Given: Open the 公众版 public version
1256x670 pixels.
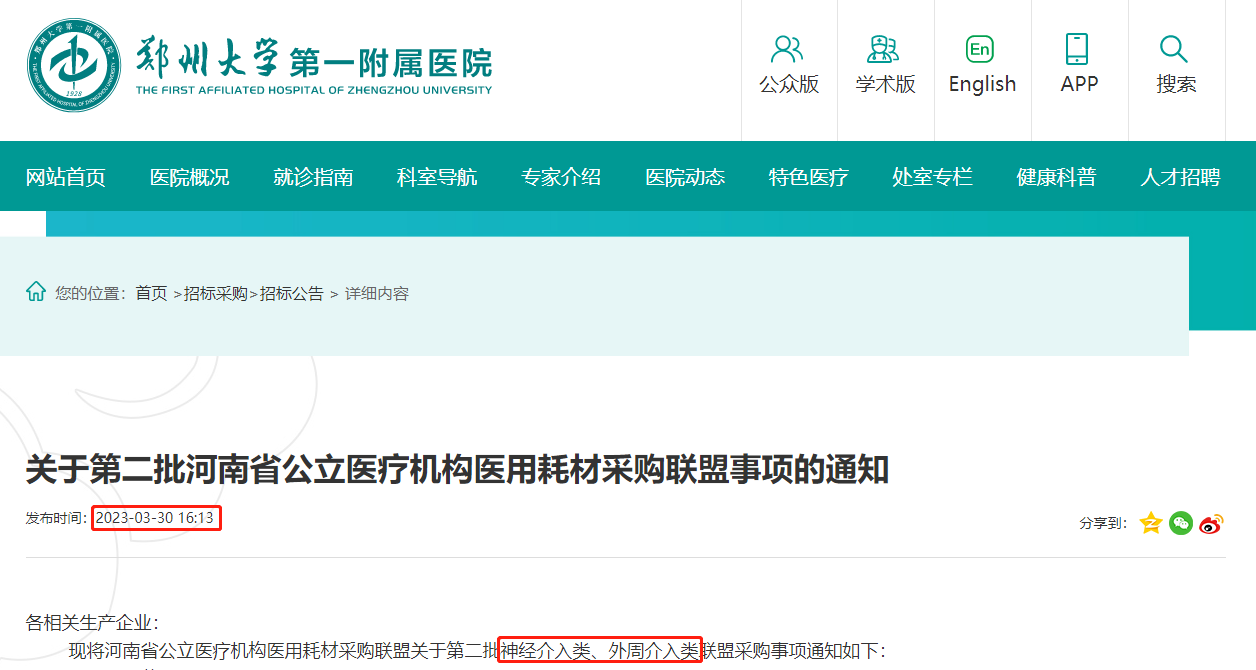Looking at the screenshot, I should (789, 66).
